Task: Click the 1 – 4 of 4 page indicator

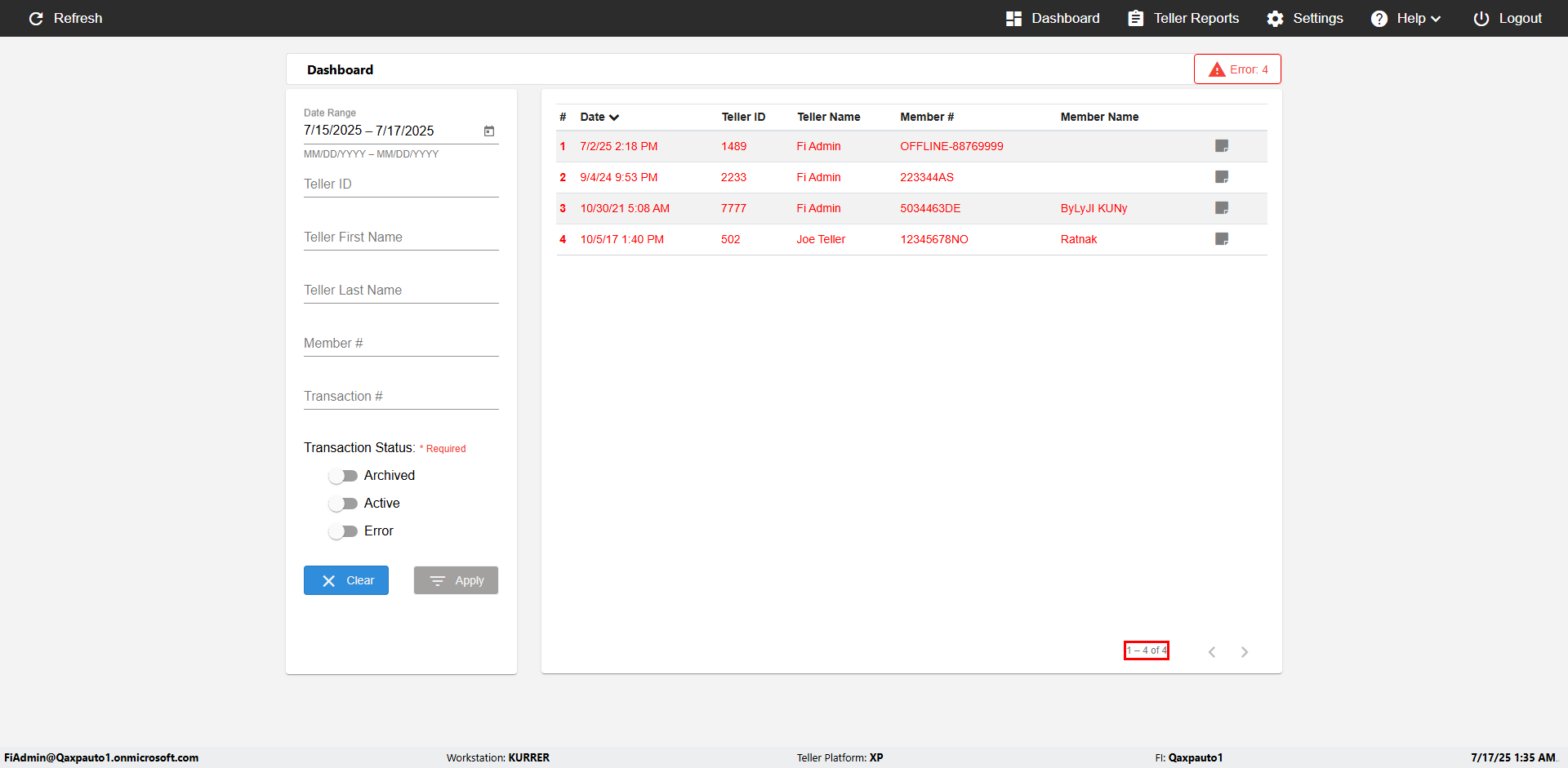Action: coord(1147,650)
